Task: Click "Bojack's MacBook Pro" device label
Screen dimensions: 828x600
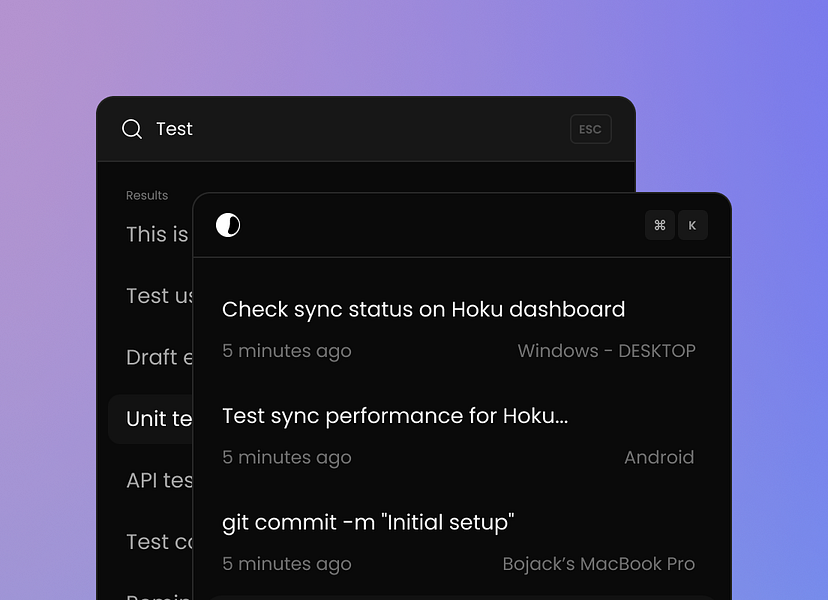Action: [x=598, y=564]
